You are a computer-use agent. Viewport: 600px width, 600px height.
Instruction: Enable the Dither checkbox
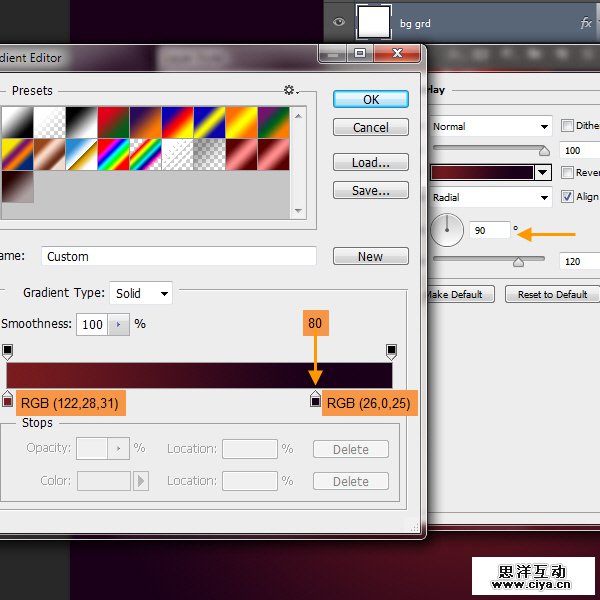[x=568, y=126]
